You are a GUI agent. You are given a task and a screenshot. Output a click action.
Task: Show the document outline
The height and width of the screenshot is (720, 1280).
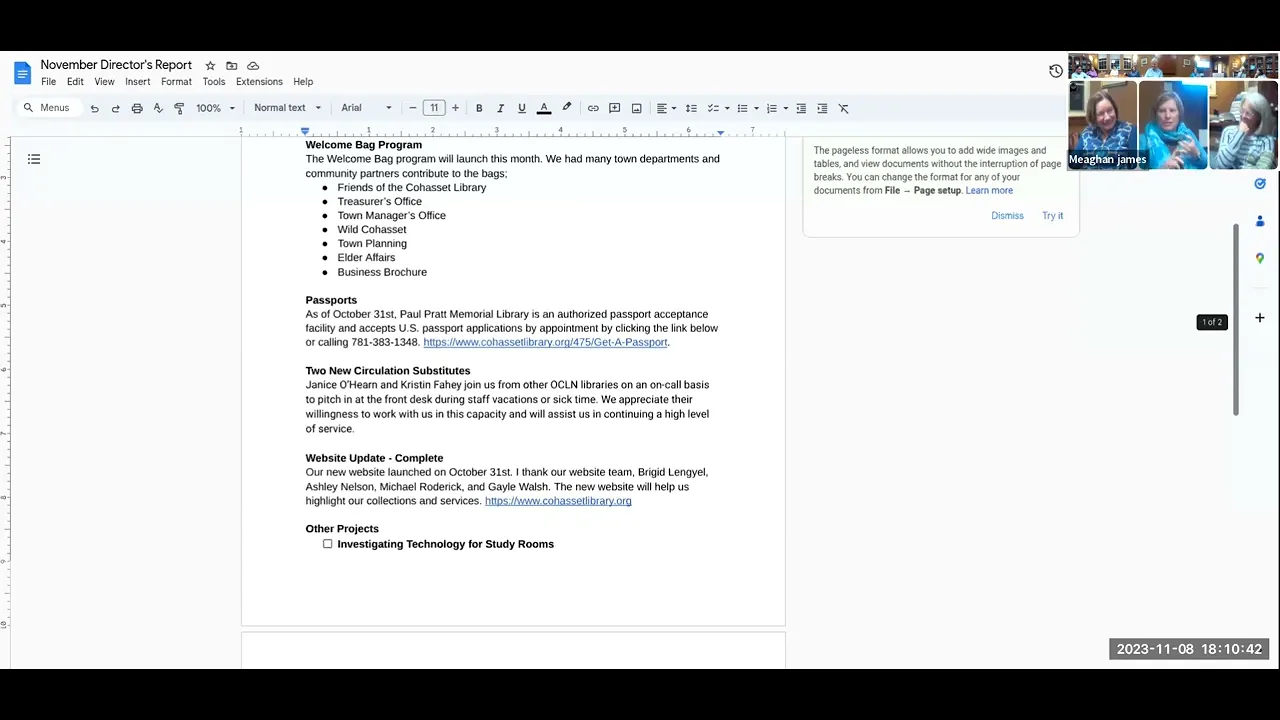(x=34, y=159)
